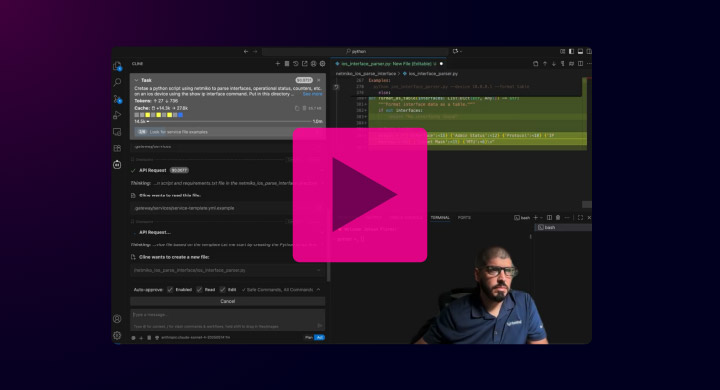The image size is (720, 390).
Task: Toggle Auto-approve Read checkbox
Action: tap(199, 290)
